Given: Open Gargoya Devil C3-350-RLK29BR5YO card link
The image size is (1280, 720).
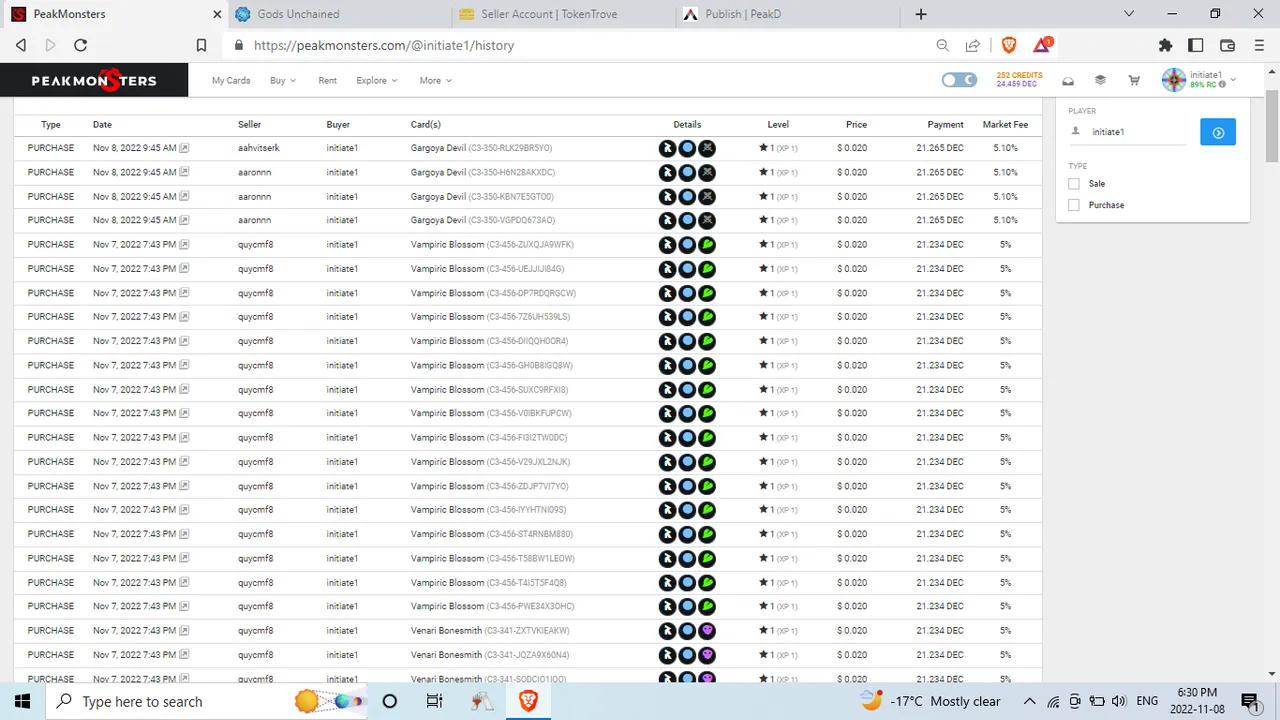Looking at the screenshot, I should coord(481,148).
